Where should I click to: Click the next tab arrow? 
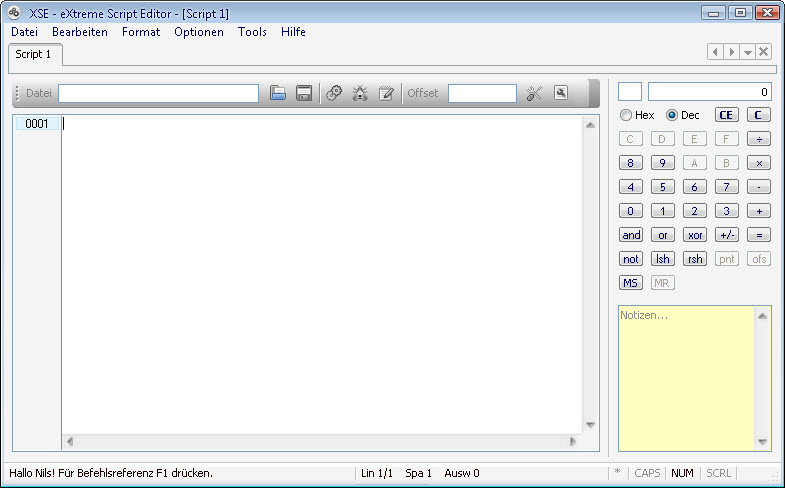pyautogui.click(x=731, y=52)
